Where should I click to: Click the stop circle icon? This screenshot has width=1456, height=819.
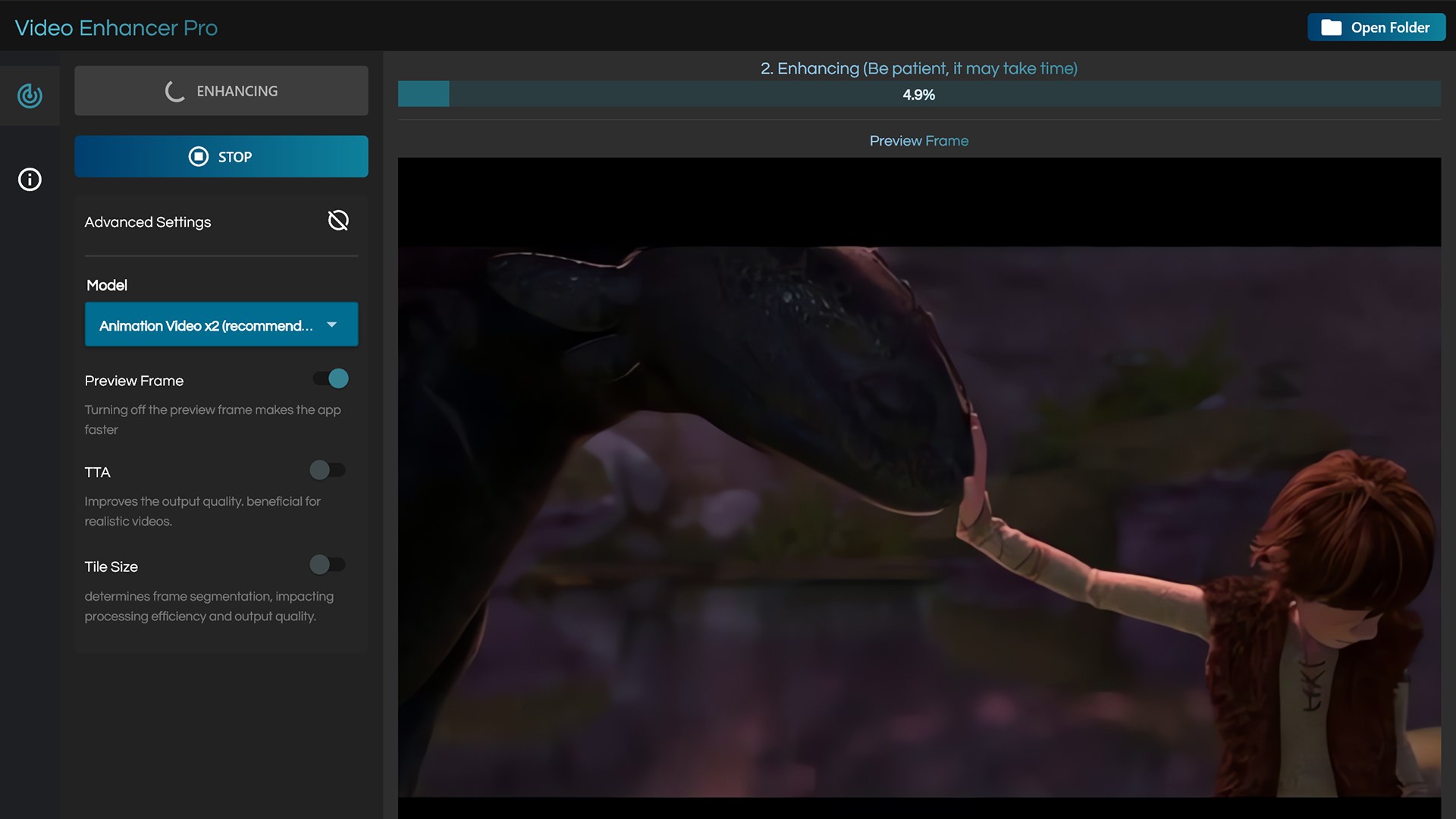click(x=198, y=157)
